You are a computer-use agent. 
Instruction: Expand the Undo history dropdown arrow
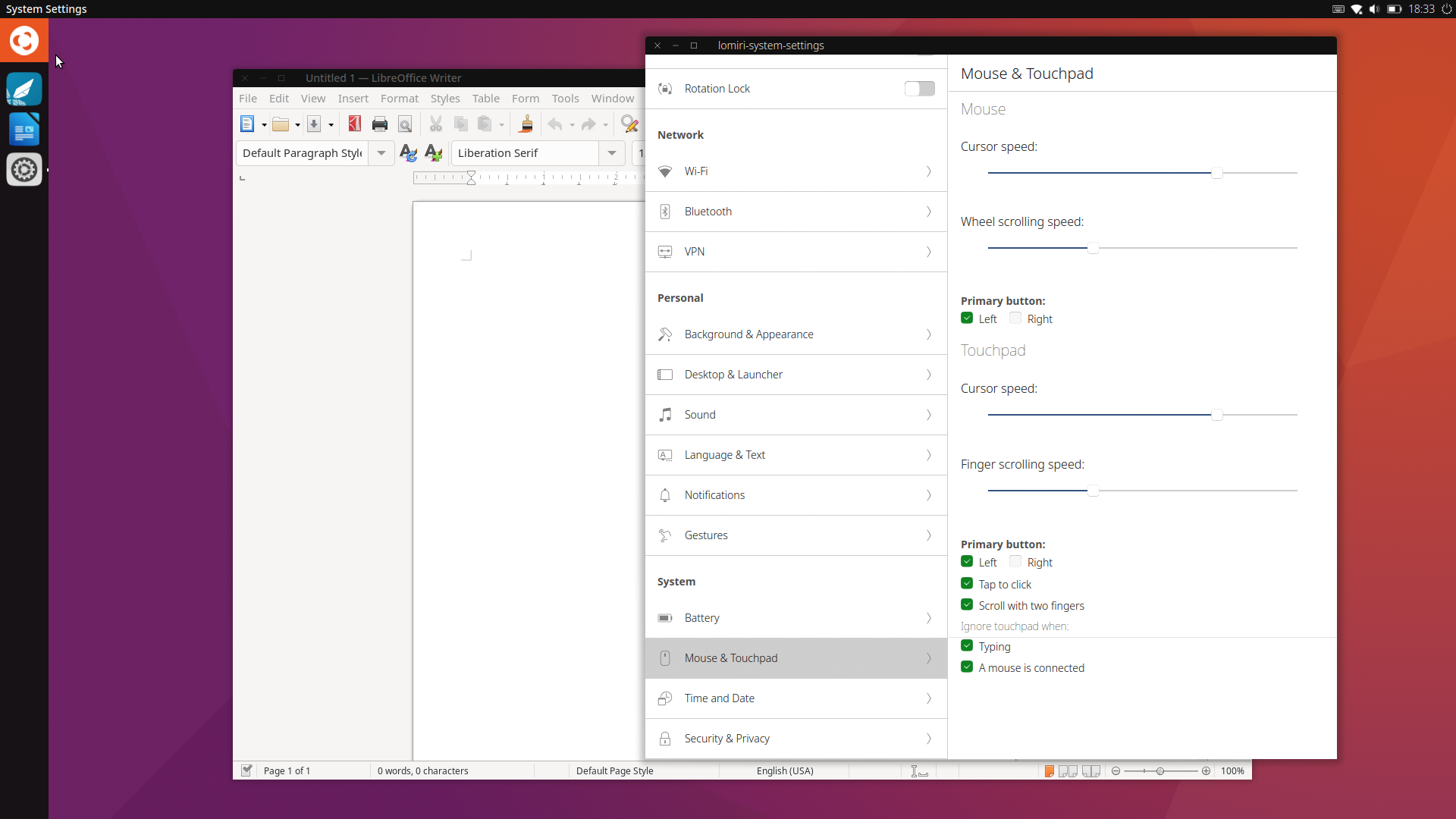click(x=572, y=125)
